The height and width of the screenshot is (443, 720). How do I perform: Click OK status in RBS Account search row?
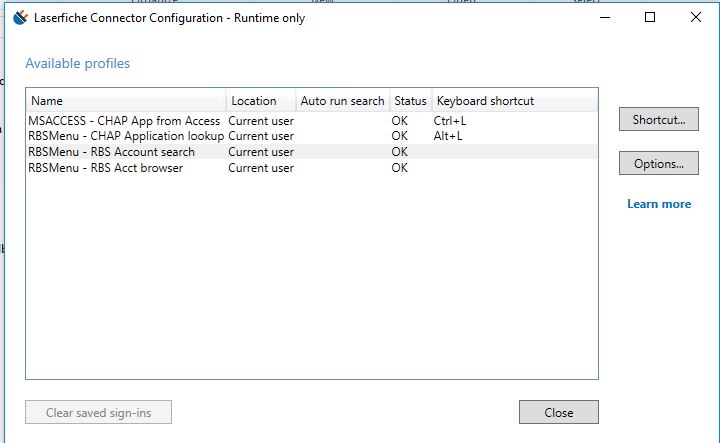pos(399,151)
